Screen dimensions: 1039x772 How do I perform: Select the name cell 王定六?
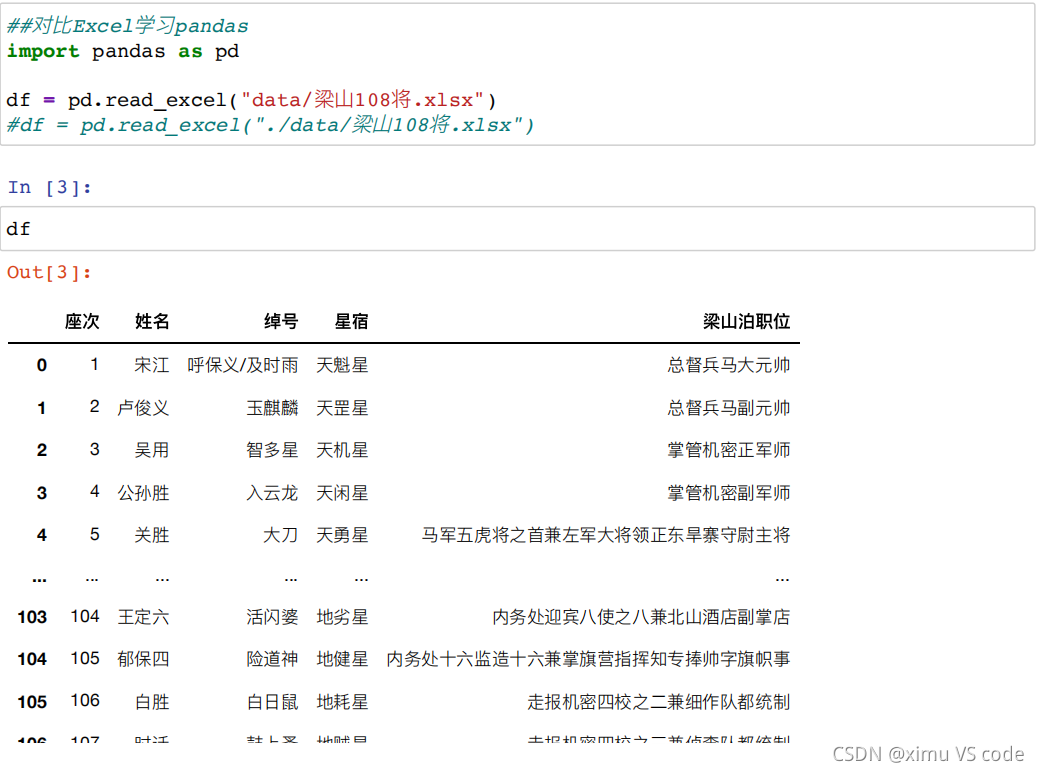click(143, 617)
